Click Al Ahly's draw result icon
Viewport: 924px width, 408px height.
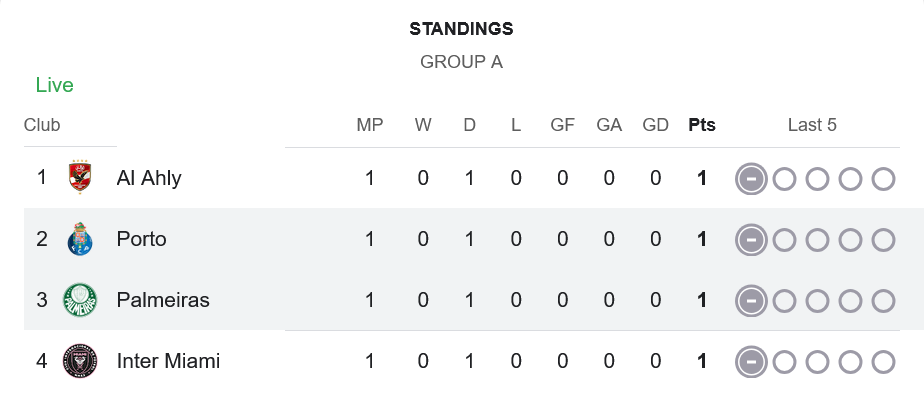coord(751,179)
